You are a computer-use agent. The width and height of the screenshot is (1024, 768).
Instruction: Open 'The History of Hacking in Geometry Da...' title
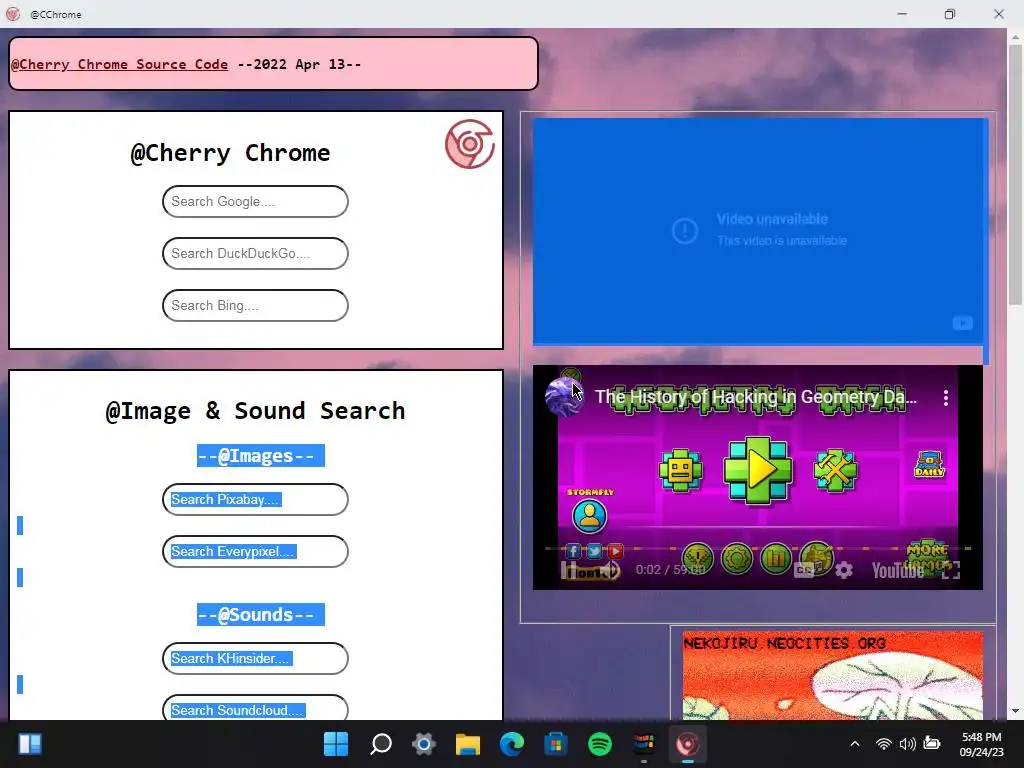point(756,397)
